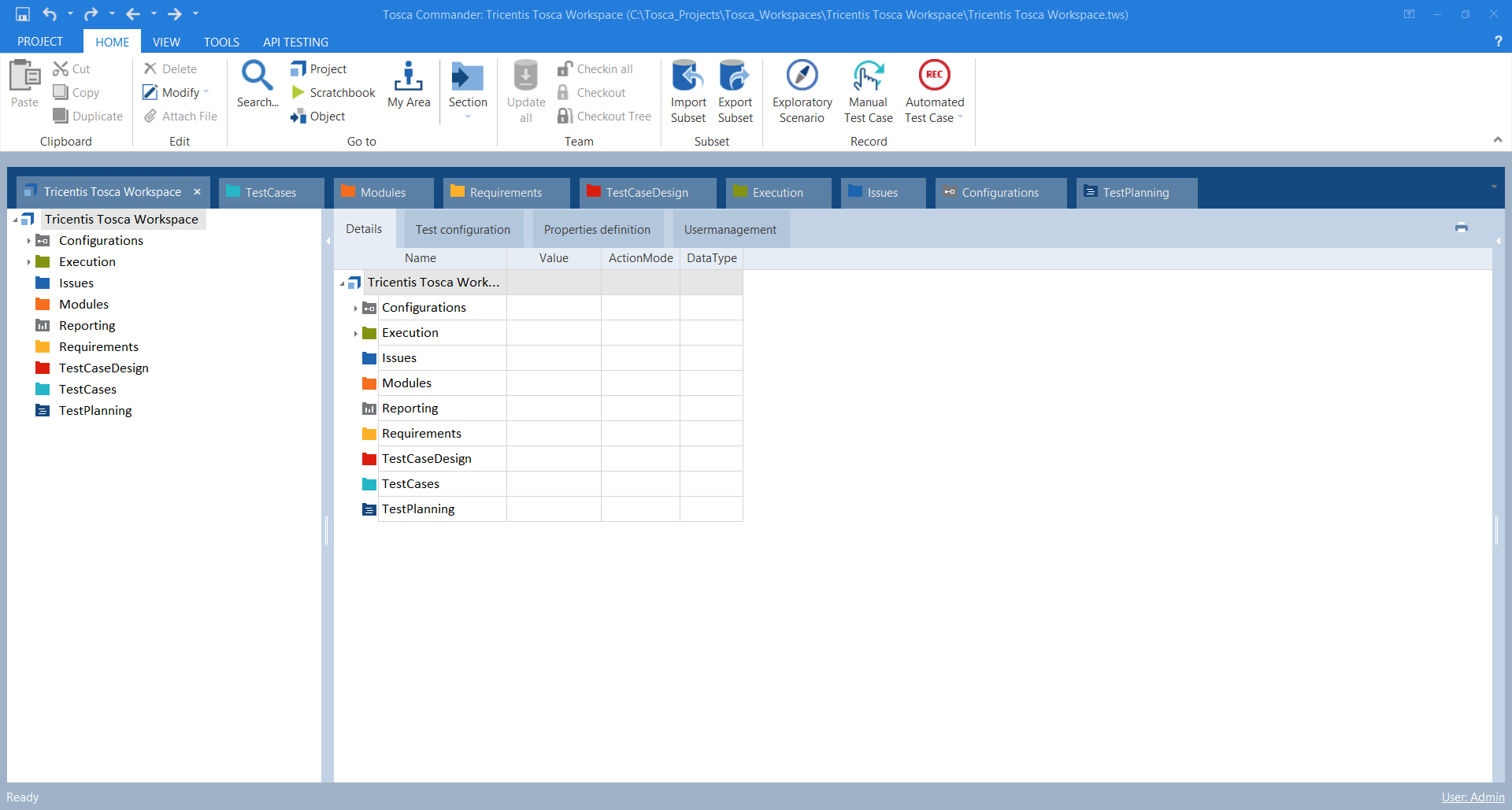Select TestCaseDesign in the left tree
This screenshot has width=1512, height=810.
(x=103, y=368)
